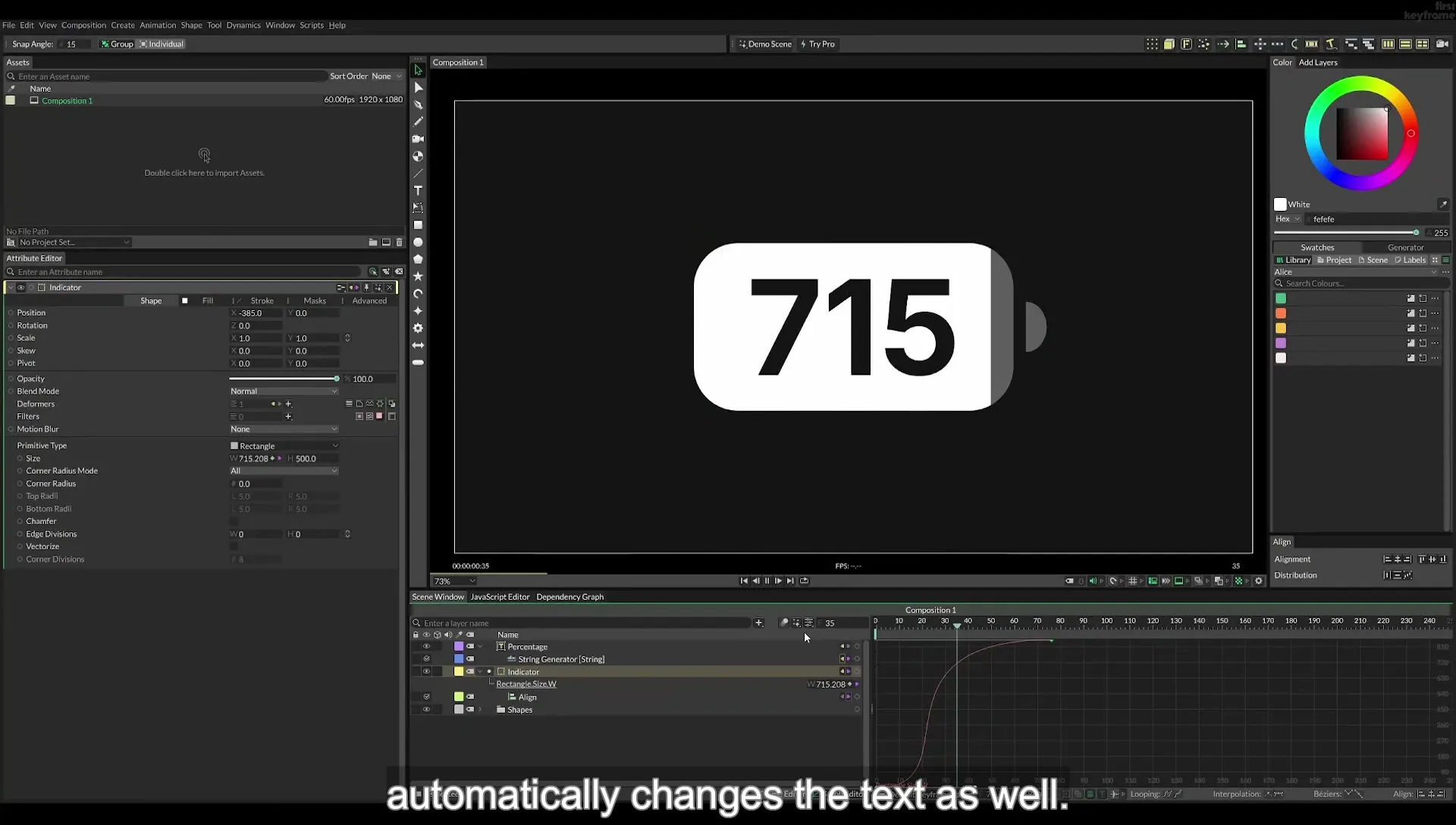
Task: Activate the main Selection arrow tool
Action: click(418, 70)
